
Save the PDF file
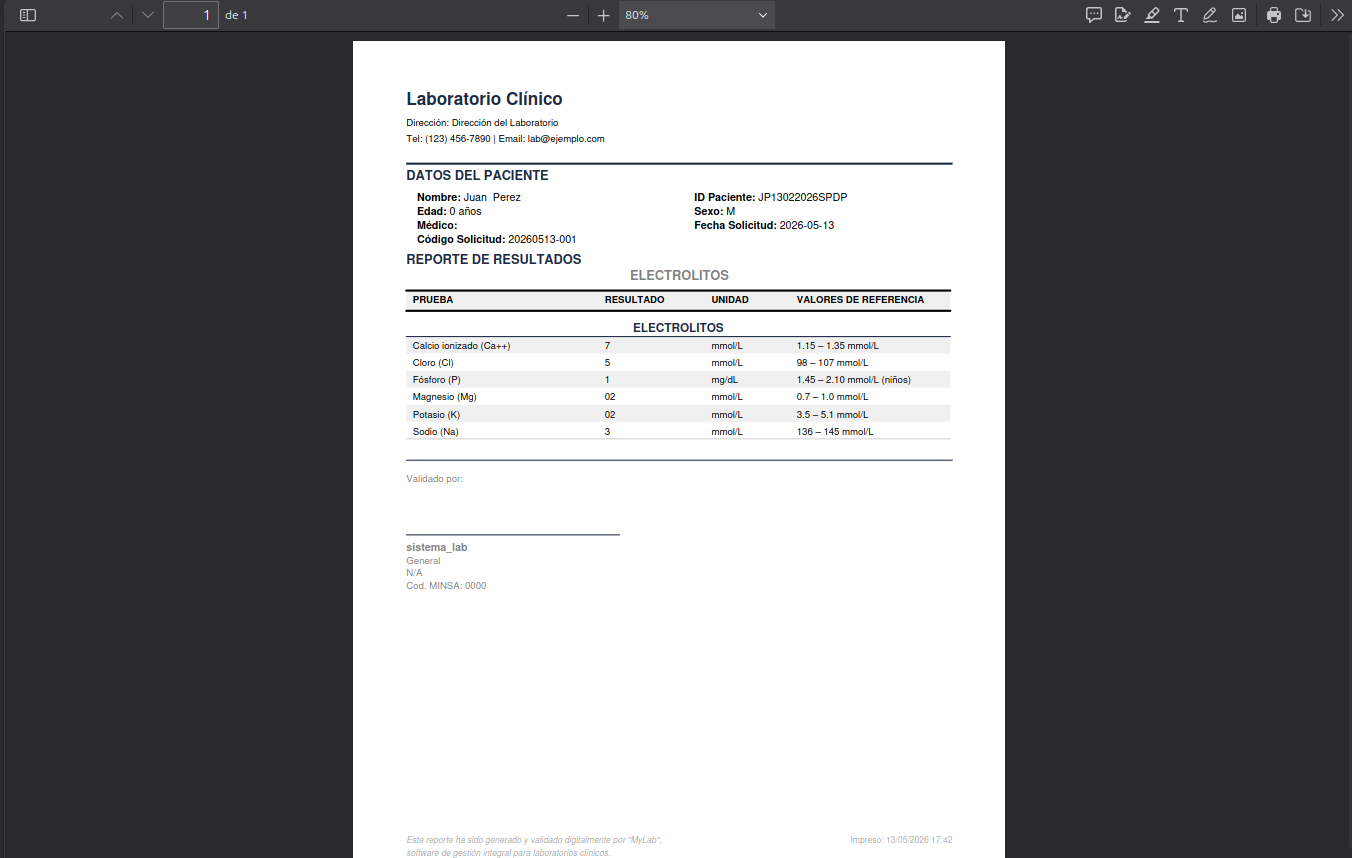tap(1303, 15)
